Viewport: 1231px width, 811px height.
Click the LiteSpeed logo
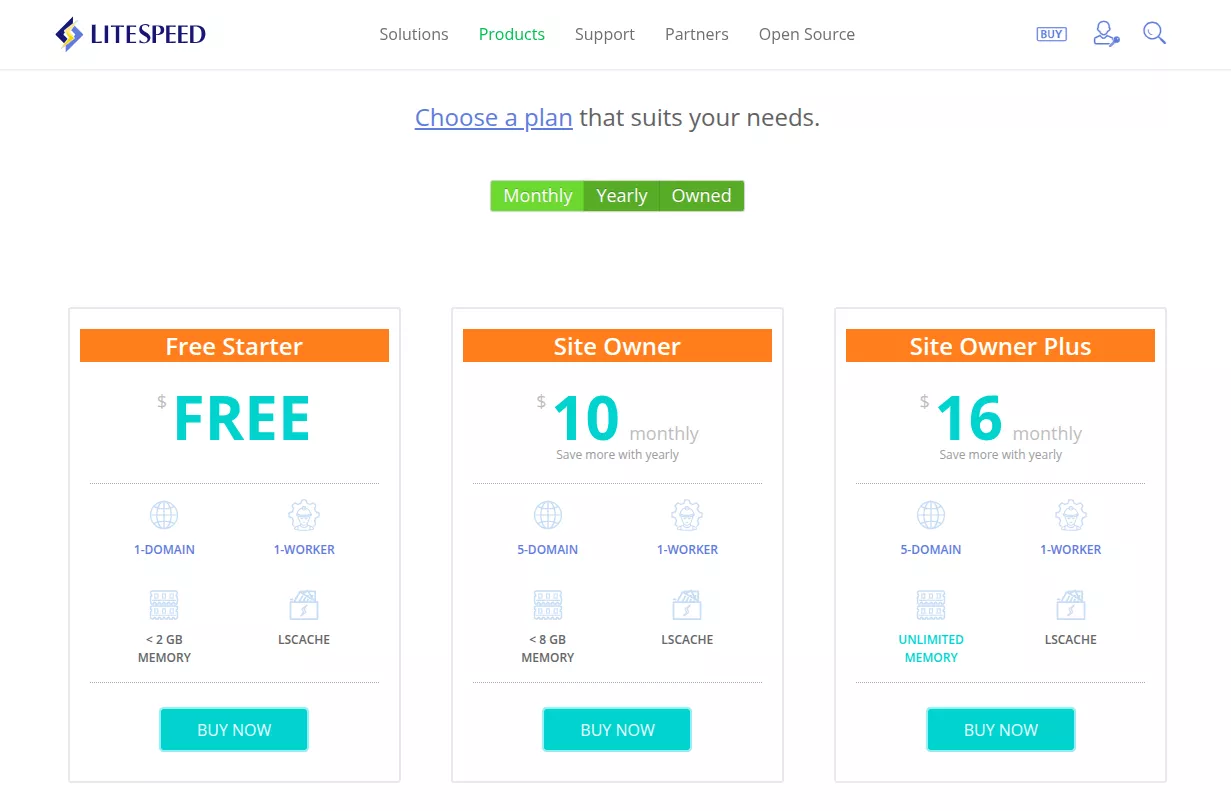(130, 33)
